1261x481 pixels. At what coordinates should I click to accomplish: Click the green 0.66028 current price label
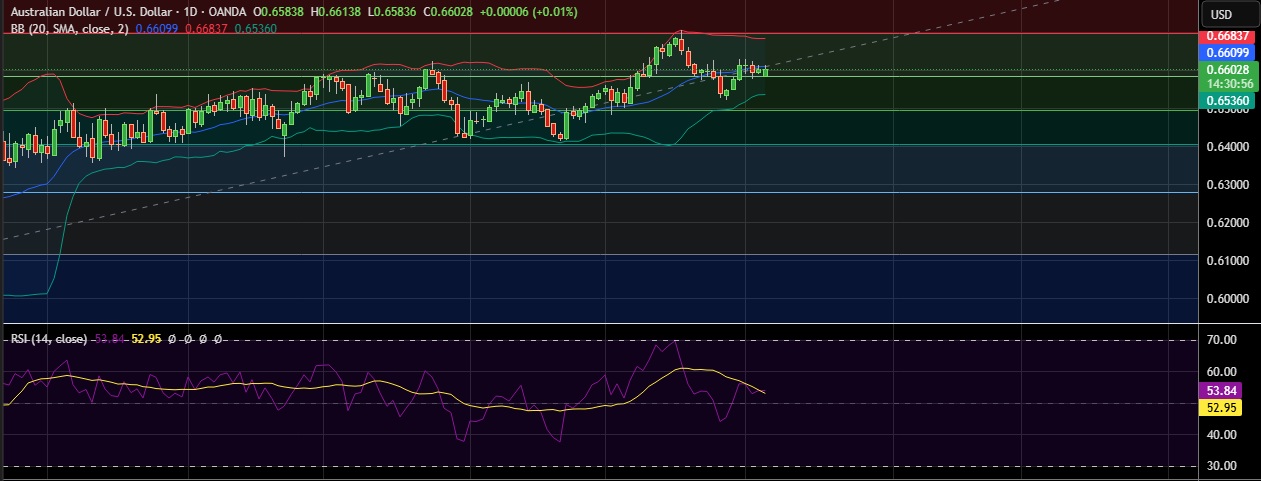[x=1226, y=69]
